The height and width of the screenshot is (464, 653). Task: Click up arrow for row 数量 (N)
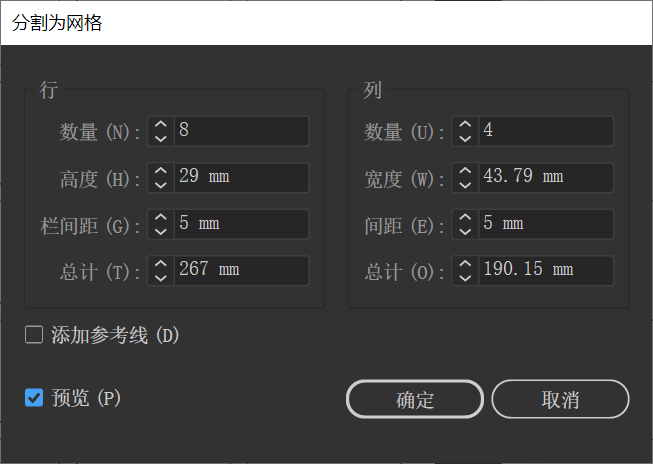(161, 125)
